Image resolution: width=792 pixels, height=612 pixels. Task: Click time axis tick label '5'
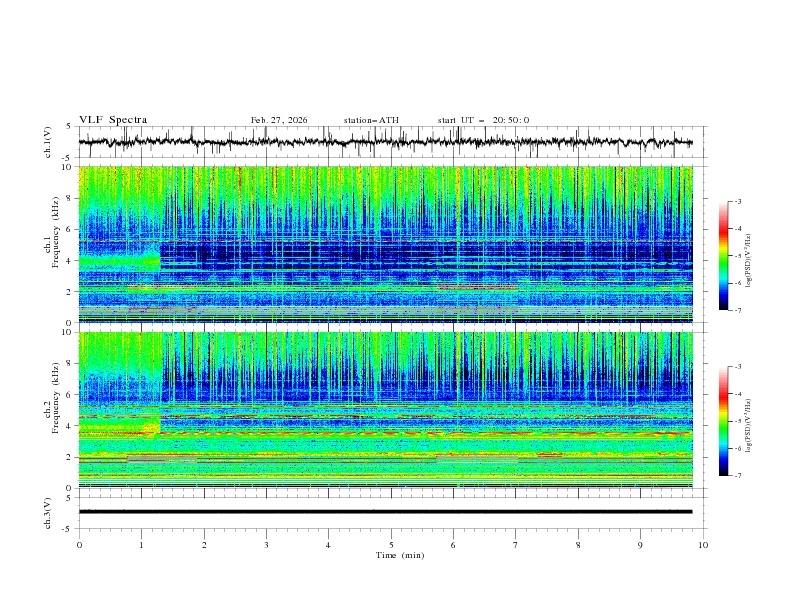(391, 545)
